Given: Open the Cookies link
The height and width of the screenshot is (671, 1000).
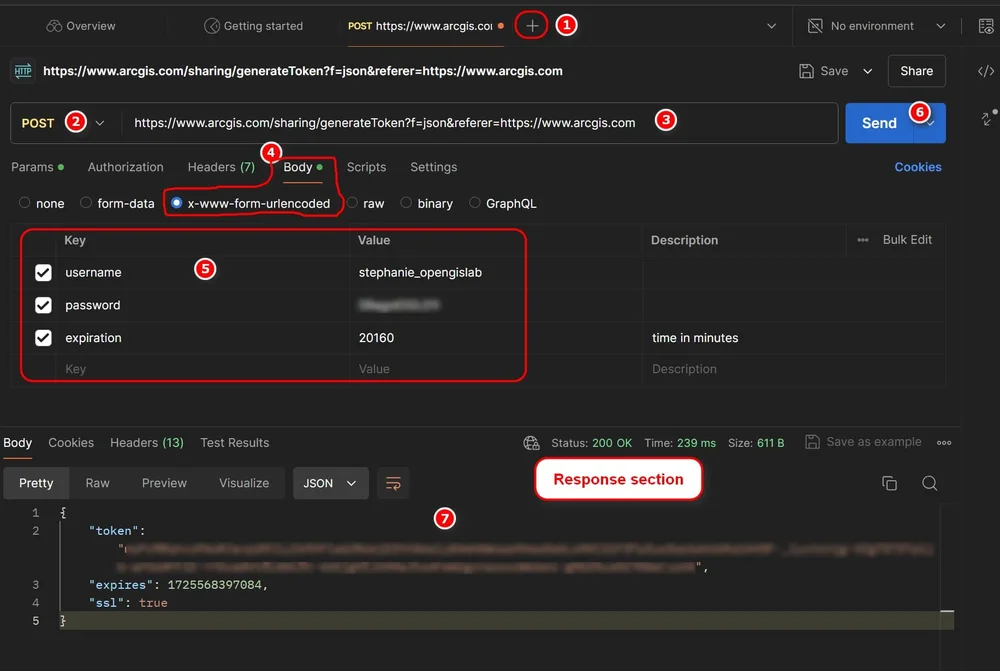Looking at the screenshot, I should 918,167.
